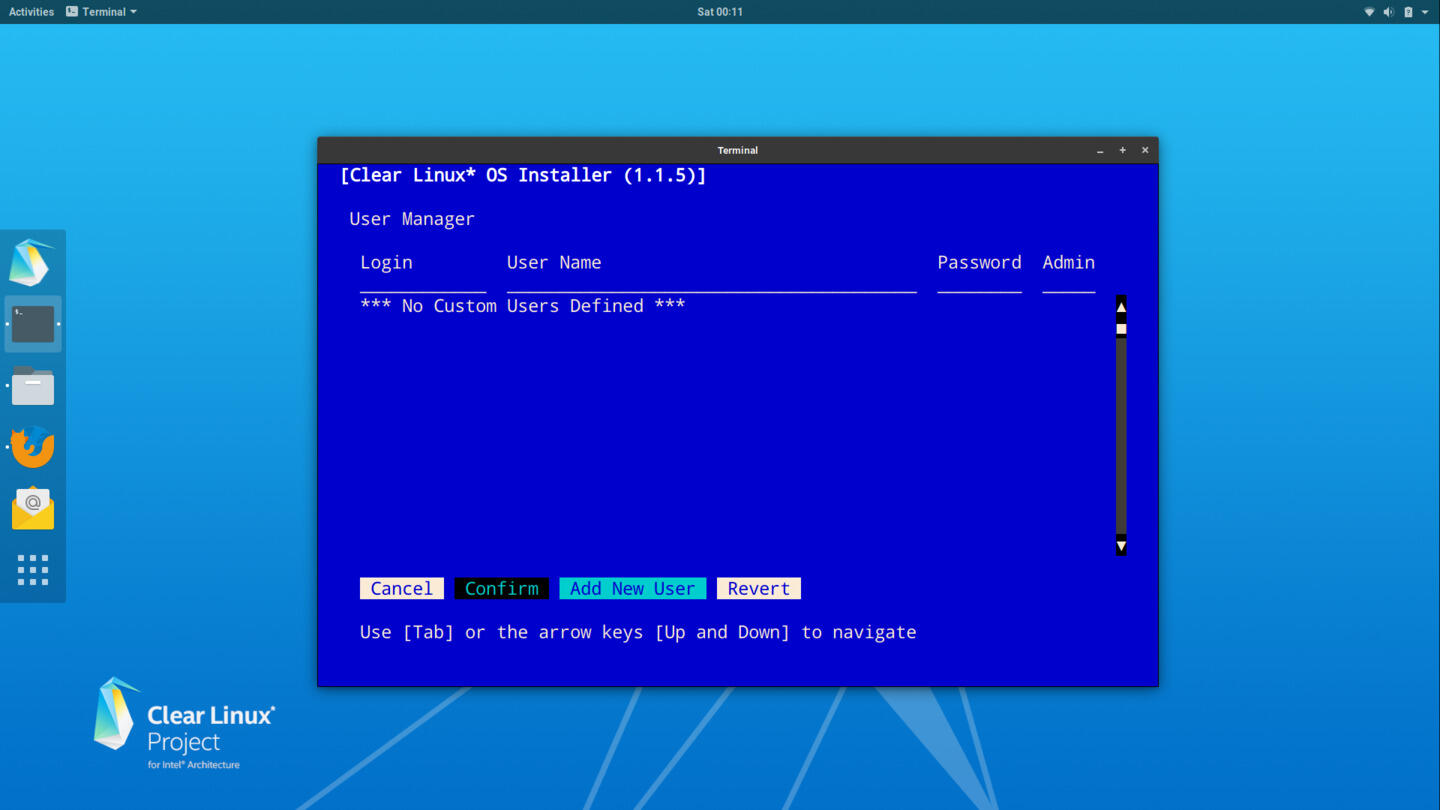The image size is (1440, 810).
Task: Click the Revert button
Action: point(759,588)
